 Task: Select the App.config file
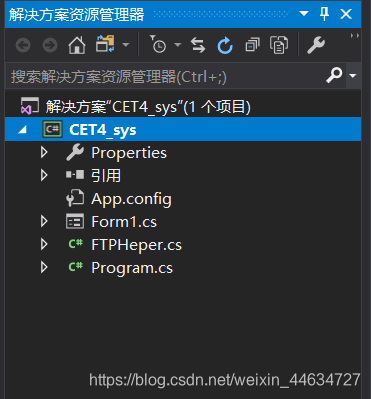pos(131,199)
